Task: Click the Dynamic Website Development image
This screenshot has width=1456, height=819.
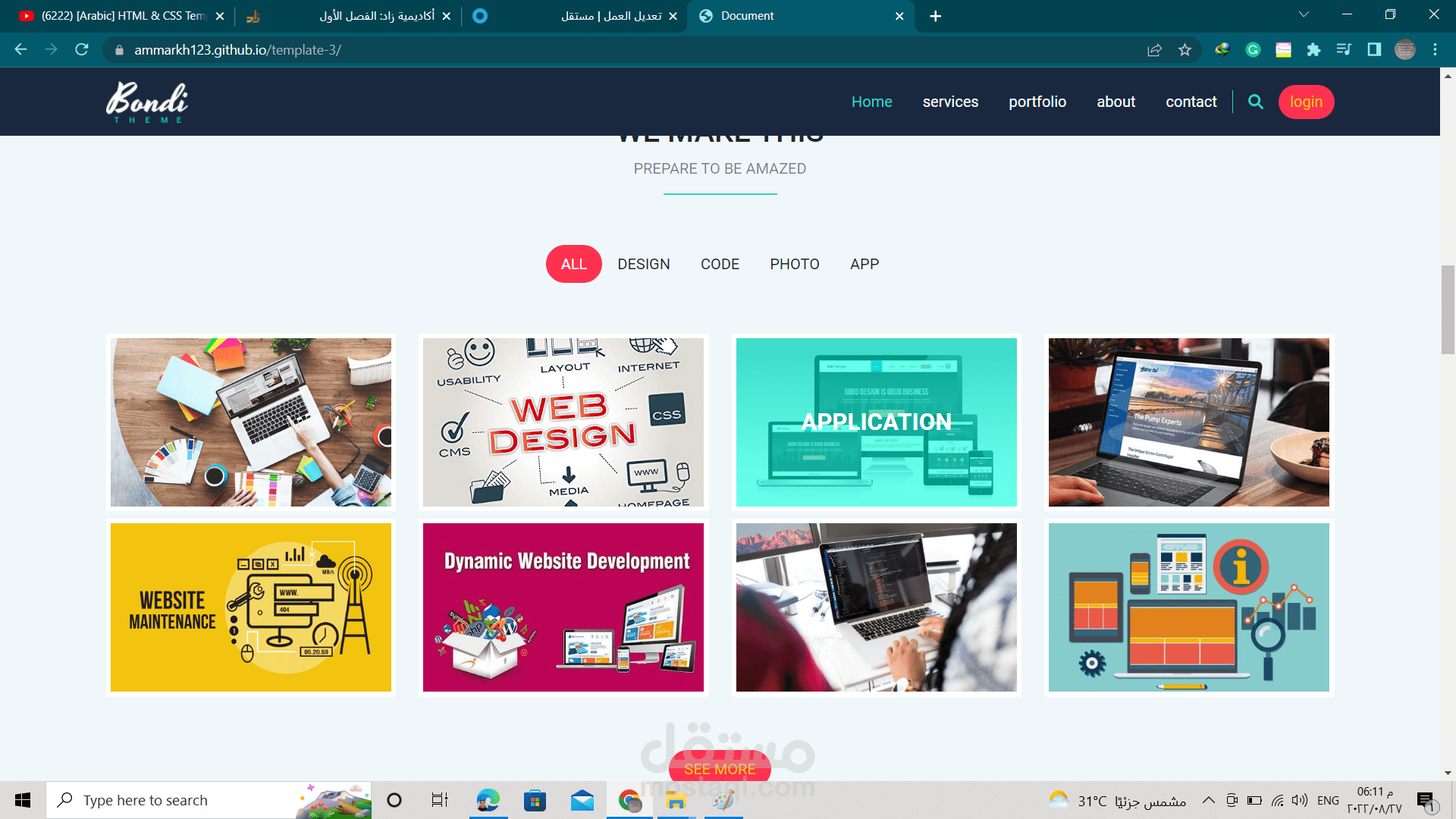Action: point(563,607)
